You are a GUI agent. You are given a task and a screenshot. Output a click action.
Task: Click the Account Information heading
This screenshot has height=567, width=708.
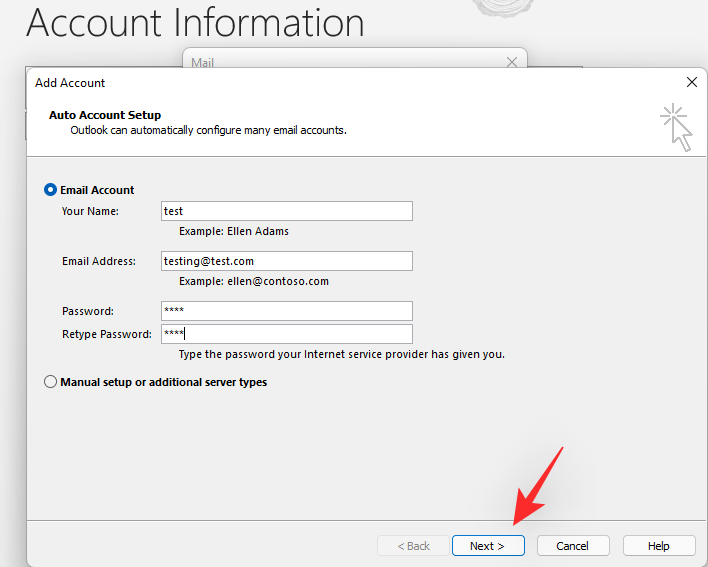(196, 22)
